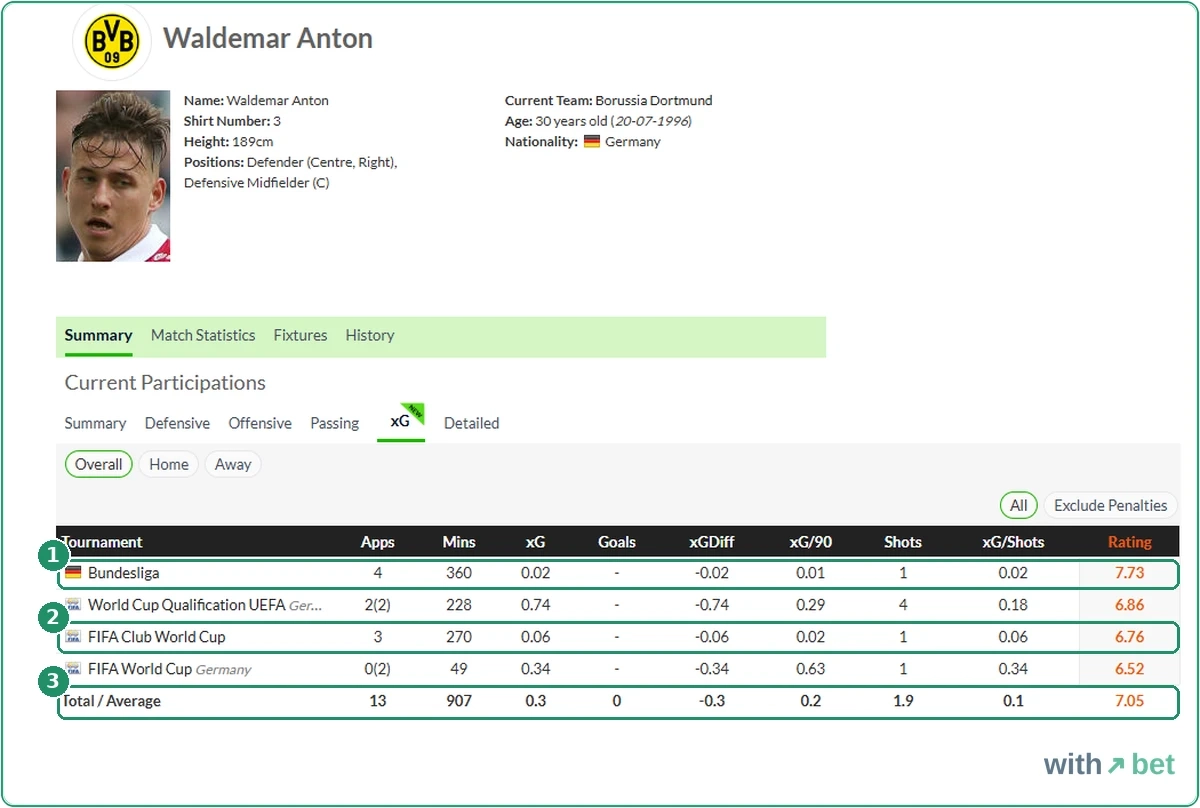Select the Passing sub-tab
Image resolution: width=1200 pixels, height=808 pixels.
pos(335,423)
